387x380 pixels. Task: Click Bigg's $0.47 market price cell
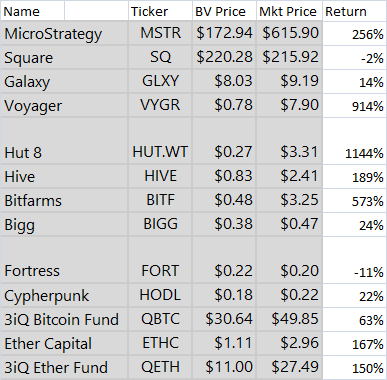coord(289,224)
